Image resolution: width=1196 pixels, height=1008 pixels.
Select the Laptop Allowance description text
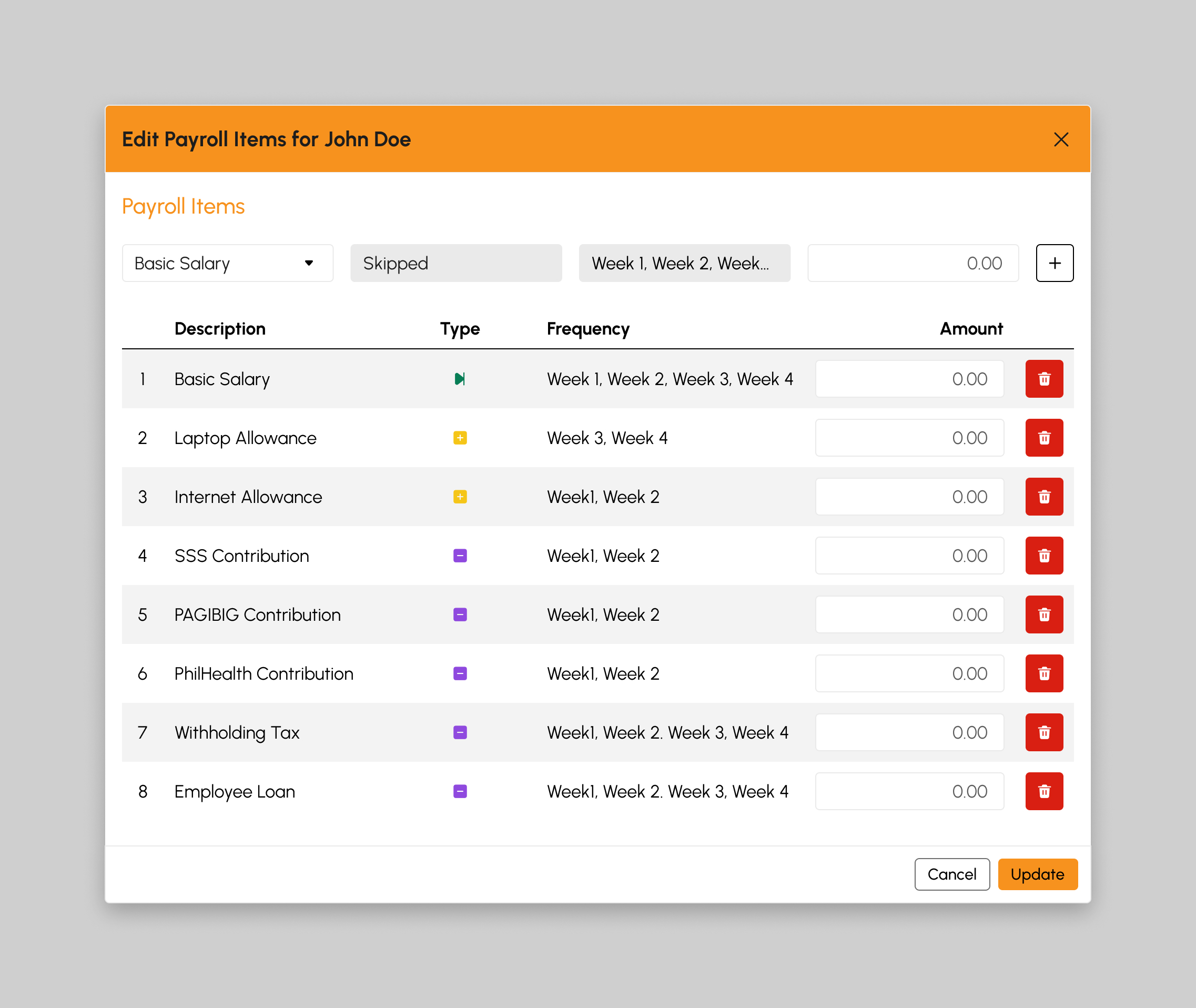pos(245,438)
